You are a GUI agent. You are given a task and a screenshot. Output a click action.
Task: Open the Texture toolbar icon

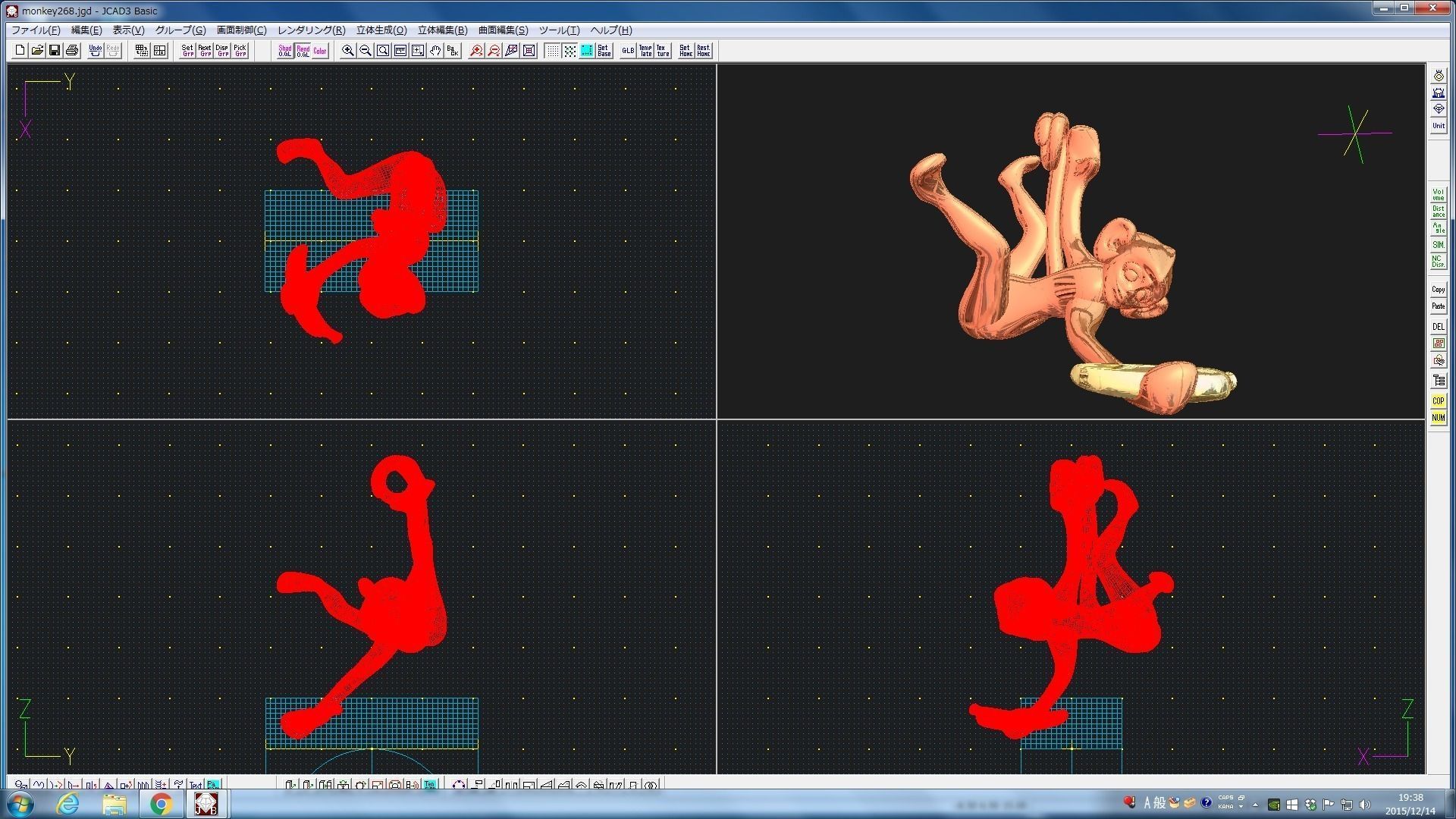tap(663, 51)
